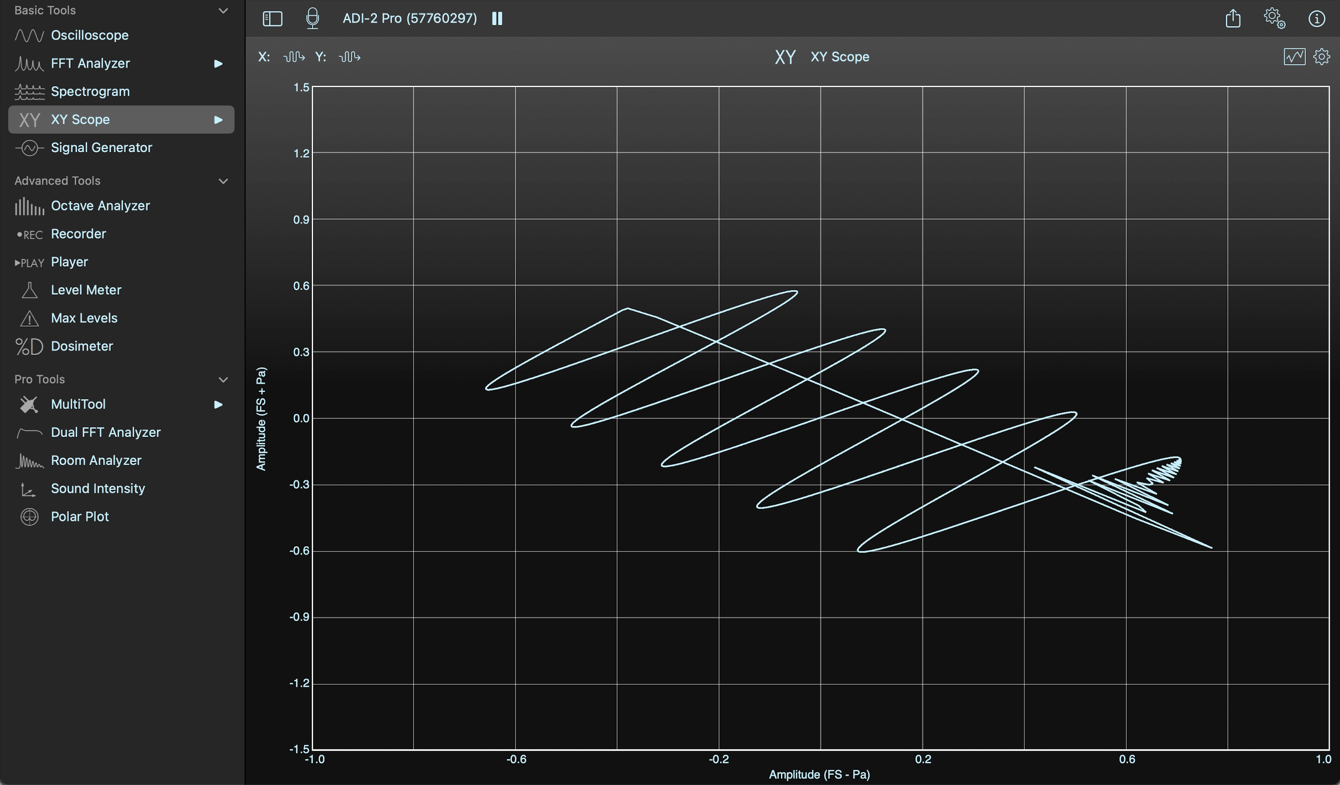The image size is (1340, 785).
Task: Click the Max Levels warning icon
Action: click(29, 318)
